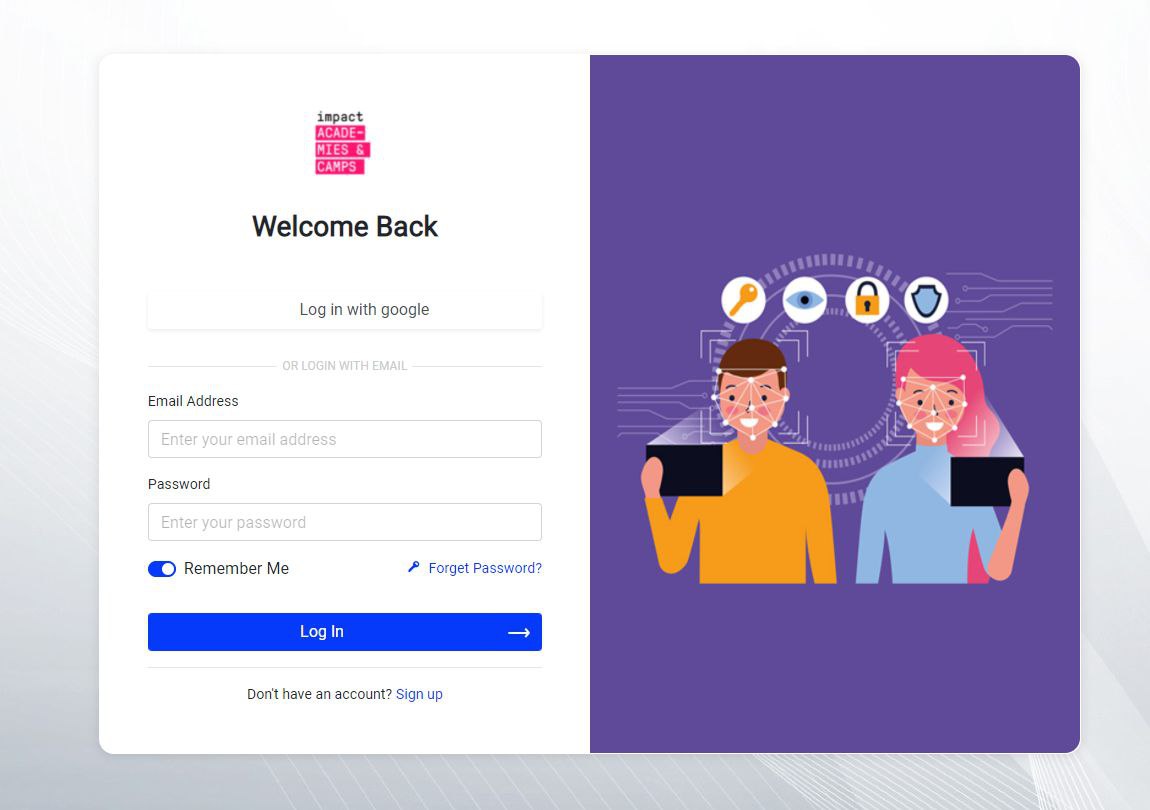Click the blue Log In button
Viewport: 1150px width, 810px height.
pos(345,632)
